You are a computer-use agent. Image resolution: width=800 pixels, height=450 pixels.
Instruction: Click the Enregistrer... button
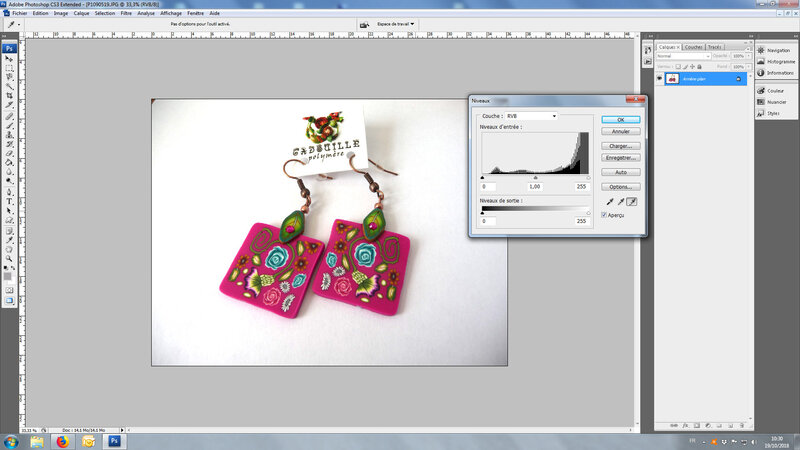(x=620, y=158)
